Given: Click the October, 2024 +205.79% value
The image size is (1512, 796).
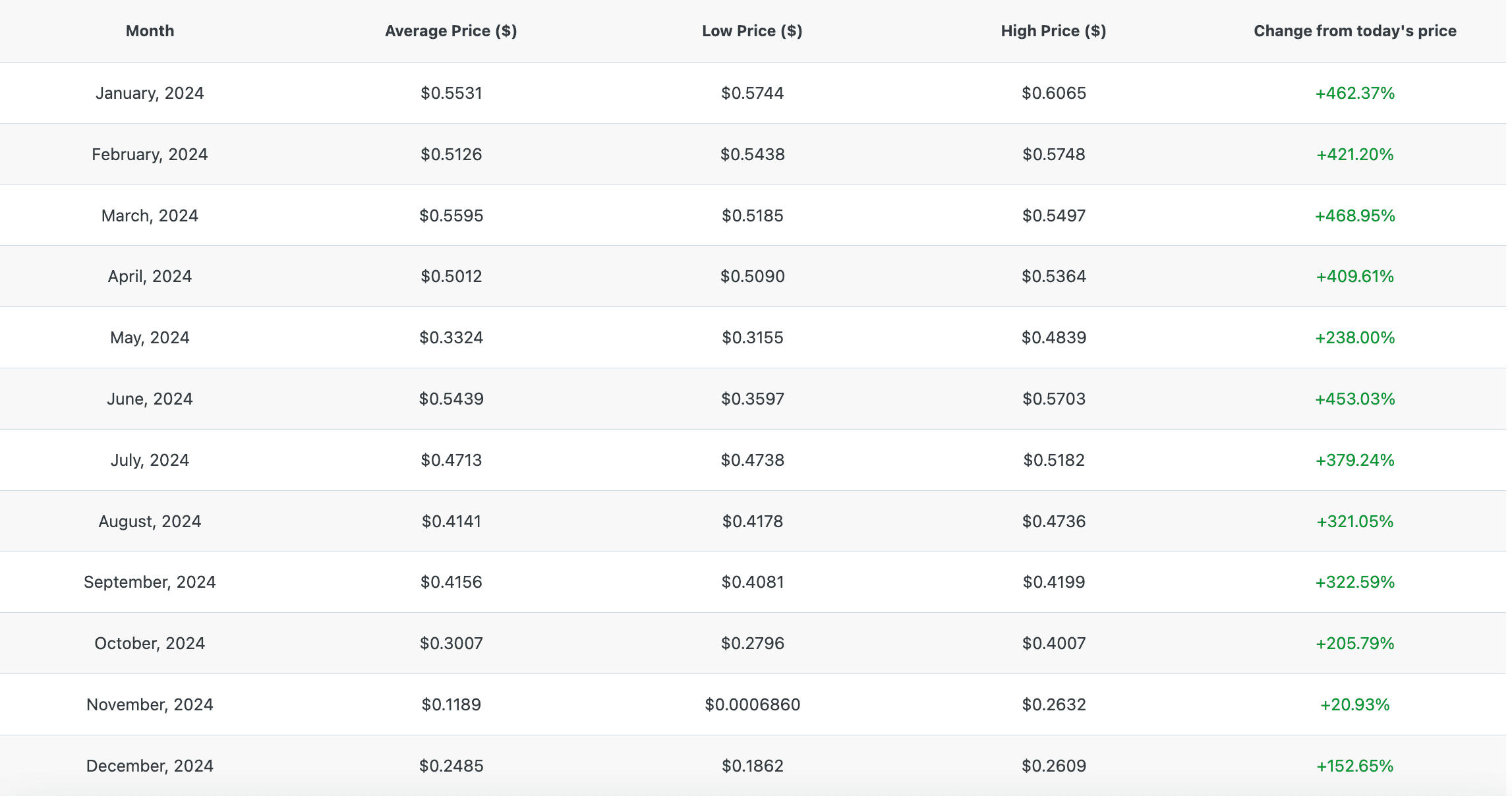Looking at the screenshot, I should pyautogui.click(x=1354, y=643).
